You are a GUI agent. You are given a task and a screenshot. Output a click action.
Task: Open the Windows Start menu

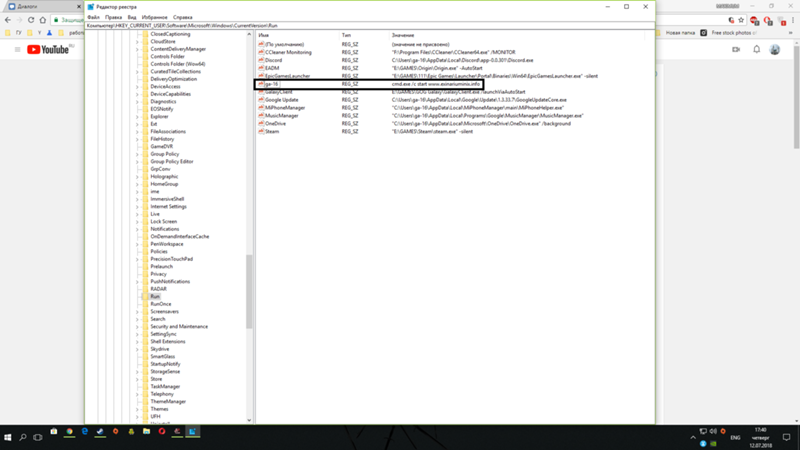[x=8, y=437]
